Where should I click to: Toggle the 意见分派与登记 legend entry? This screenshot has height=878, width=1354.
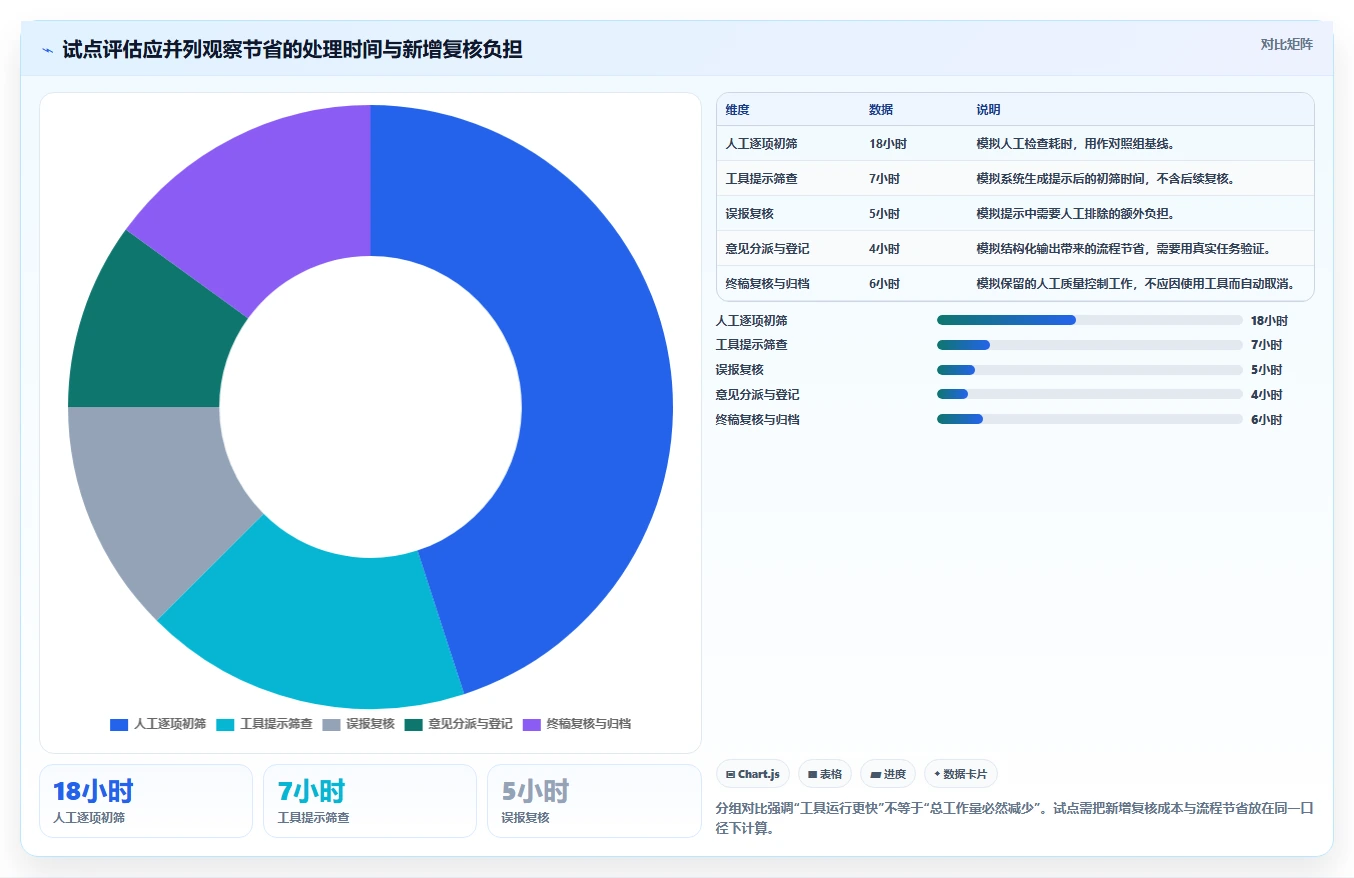coord(458,724)
